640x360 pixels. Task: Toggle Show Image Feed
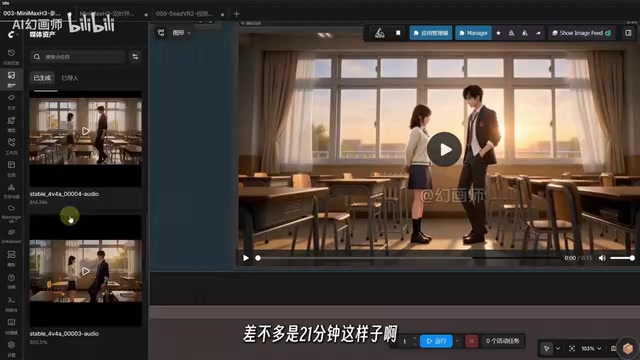(581, 33)
